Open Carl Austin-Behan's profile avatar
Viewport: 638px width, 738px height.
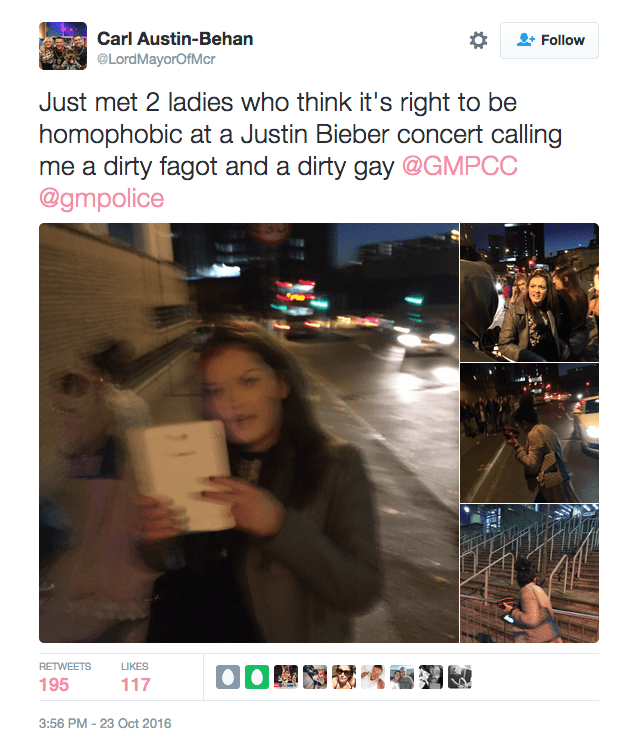coord(63,46)
